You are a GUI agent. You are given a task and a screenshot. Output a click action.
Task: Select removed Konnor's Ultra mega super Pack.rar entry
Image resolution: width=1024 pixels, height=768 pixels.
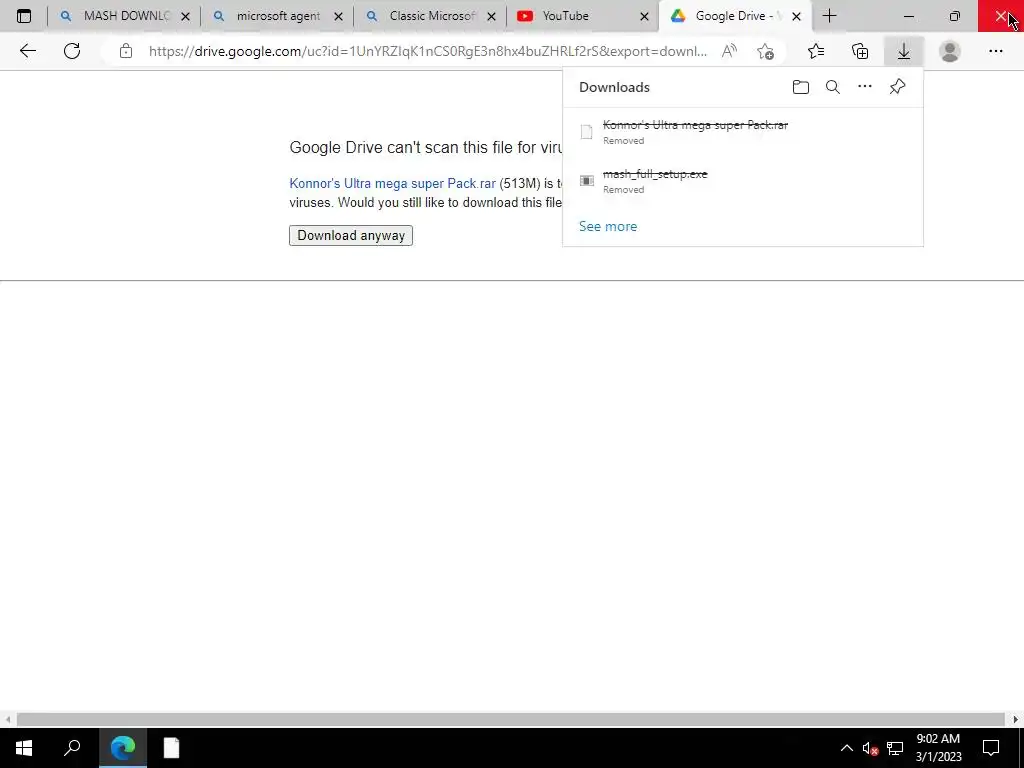[743, 132]
